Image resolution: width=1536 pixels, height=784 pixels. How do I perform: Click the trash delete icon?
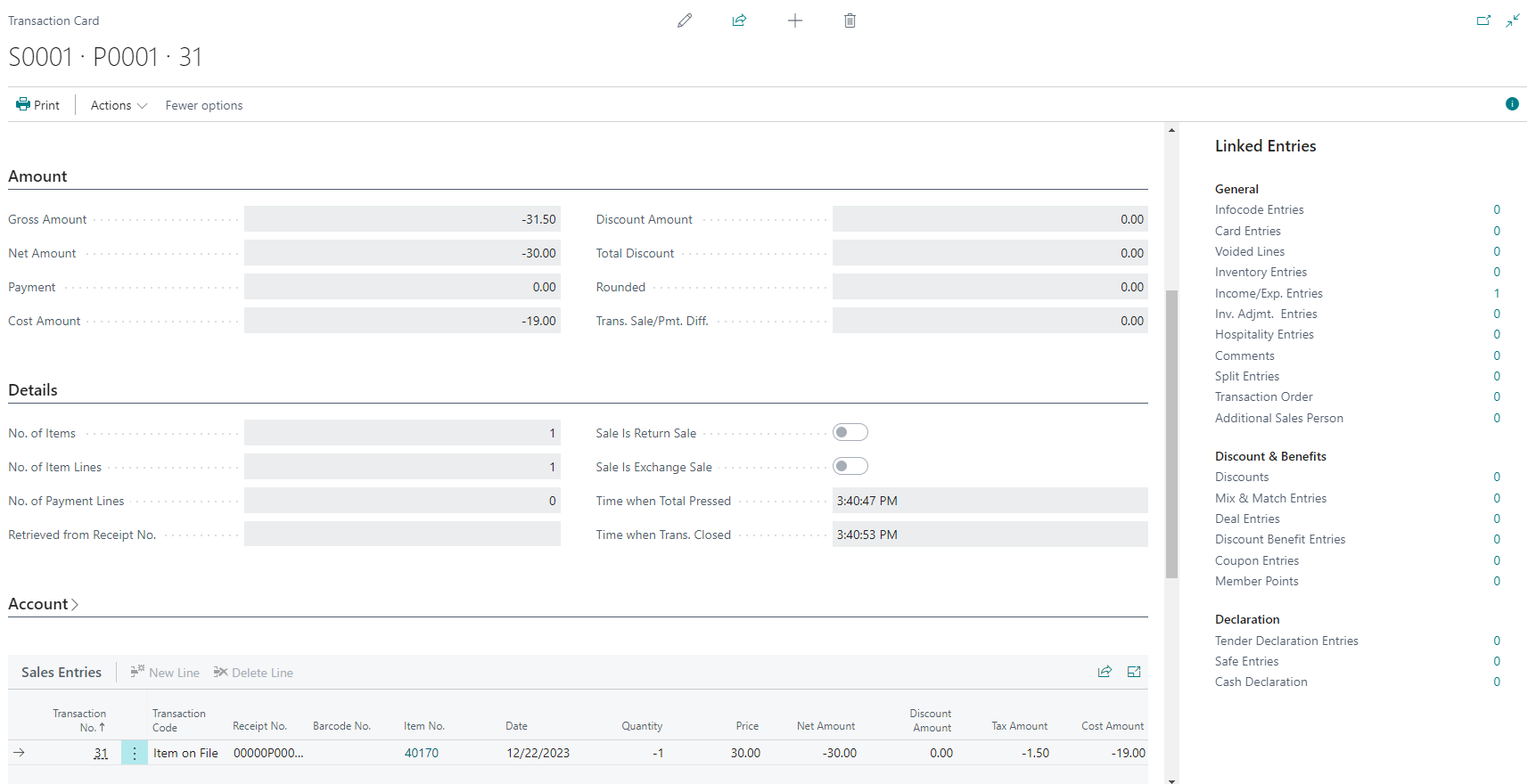pyautogui.click(x=850, y=20)
